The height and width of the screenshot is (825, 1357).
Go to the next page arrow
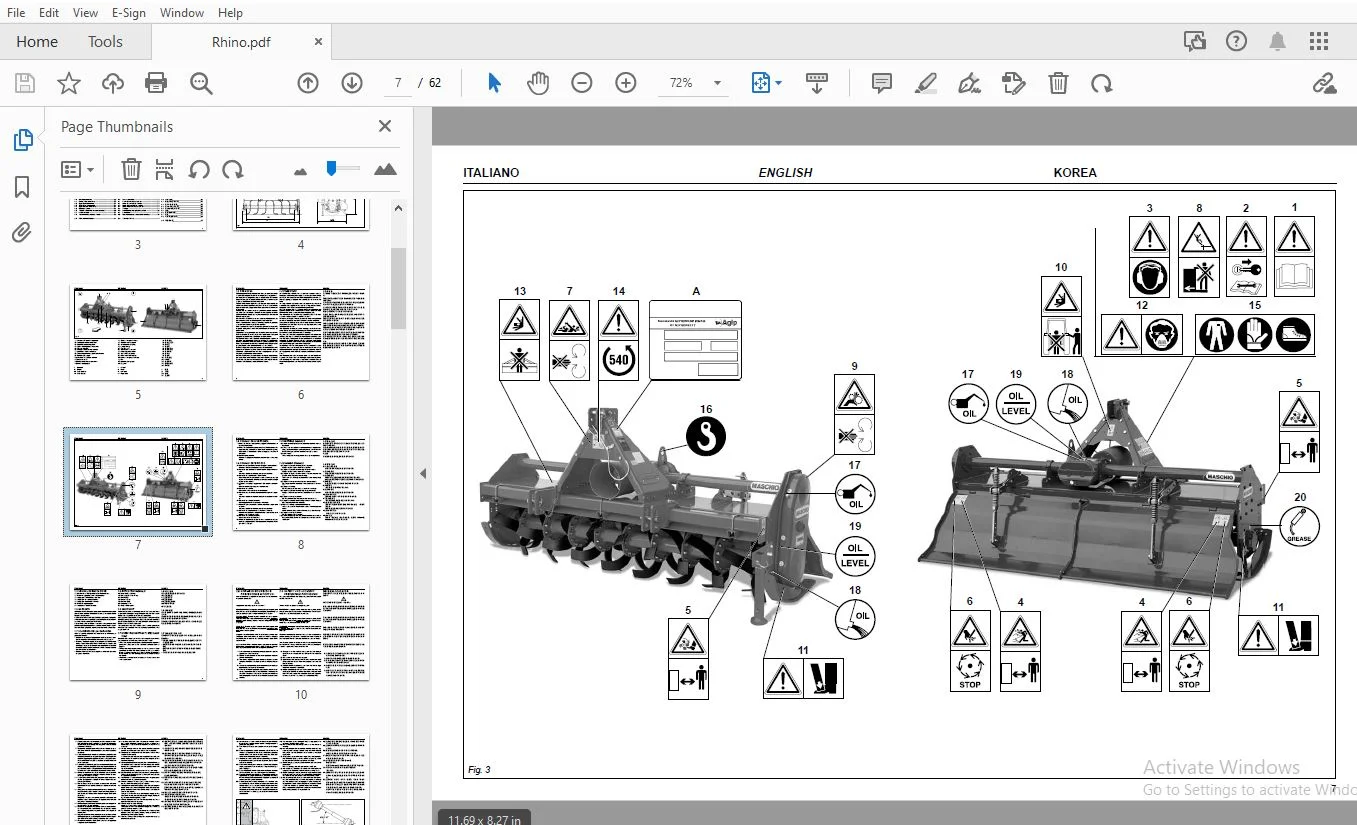[352, 83]
